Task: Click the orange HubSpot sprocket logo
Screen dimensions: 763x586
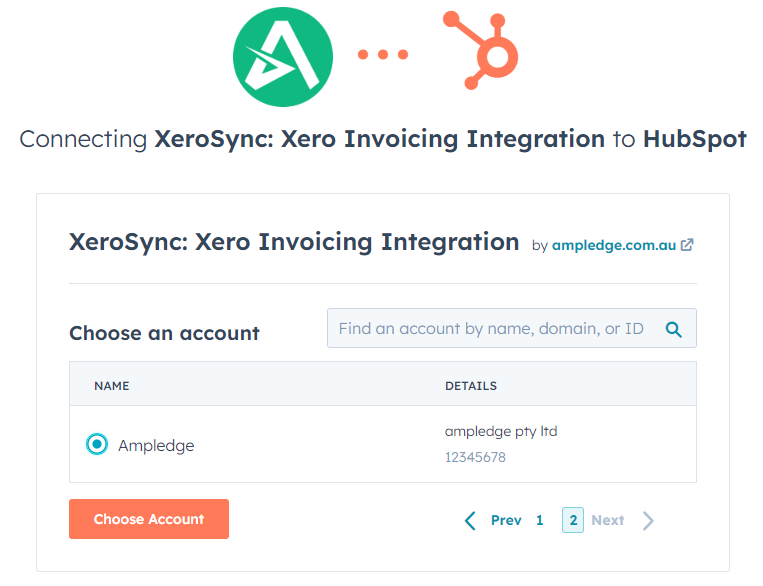Action: click(x=481, y=51)
